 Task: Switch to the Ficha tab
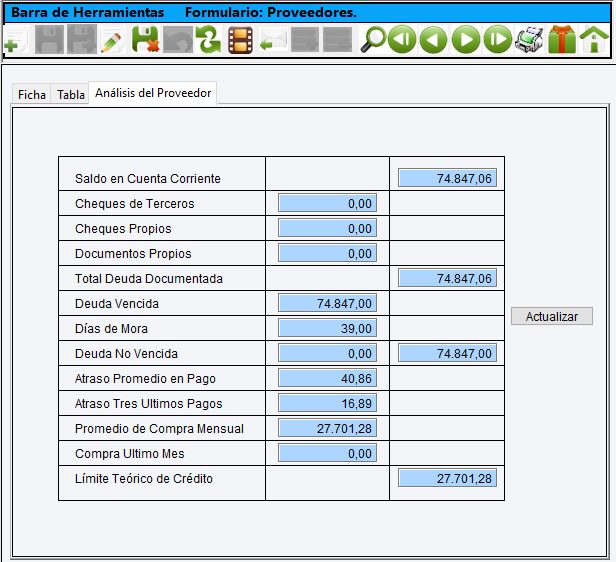coord(32,95)
